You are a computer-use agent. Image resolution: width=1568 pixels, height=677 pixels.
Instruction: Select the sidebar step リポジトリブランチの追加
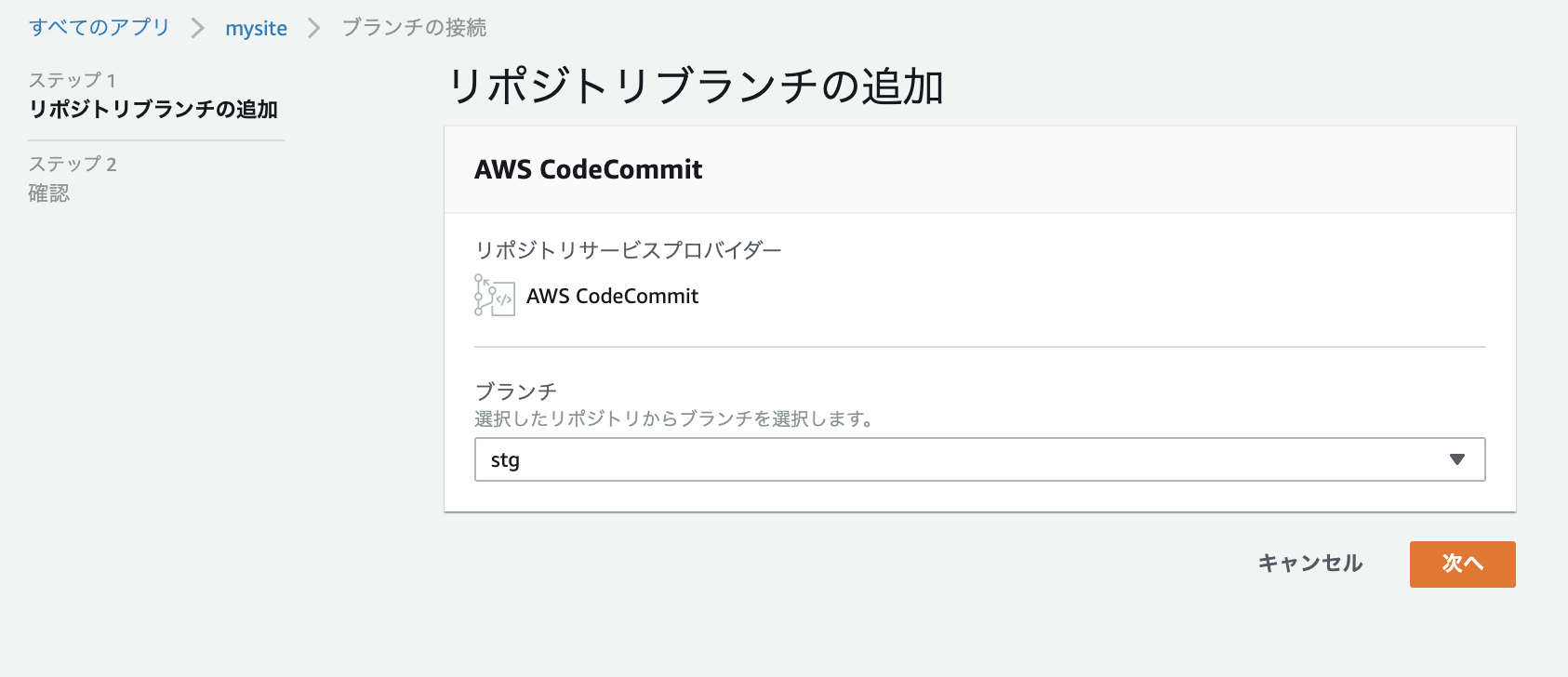click(153, 109)
